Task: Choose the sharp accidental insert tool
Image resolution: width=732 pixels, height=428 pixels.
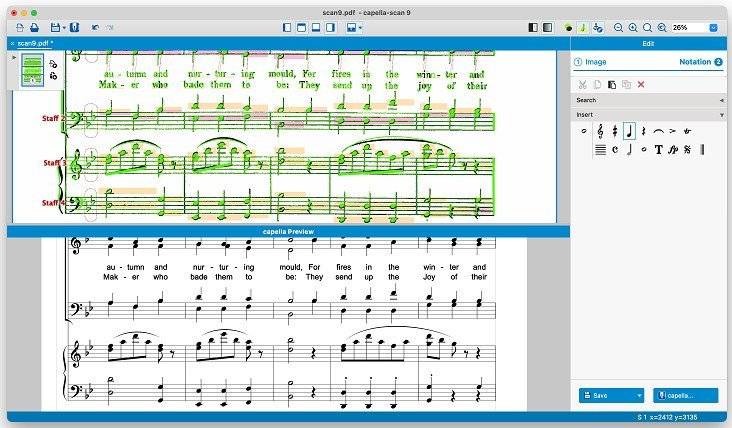Action: coord(614,130)
